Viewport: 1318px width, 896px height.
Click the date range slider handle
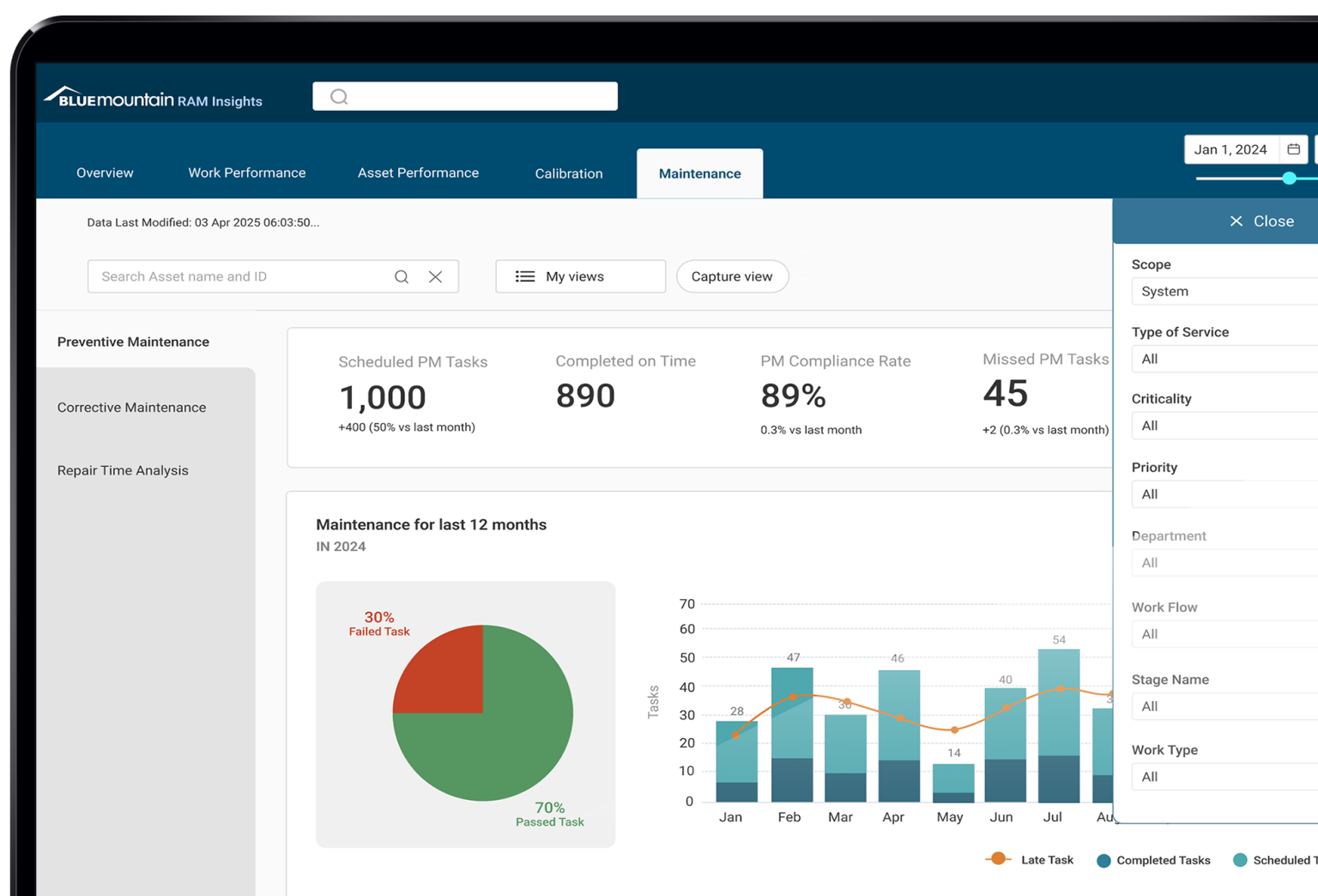[x=1289, y=179]
